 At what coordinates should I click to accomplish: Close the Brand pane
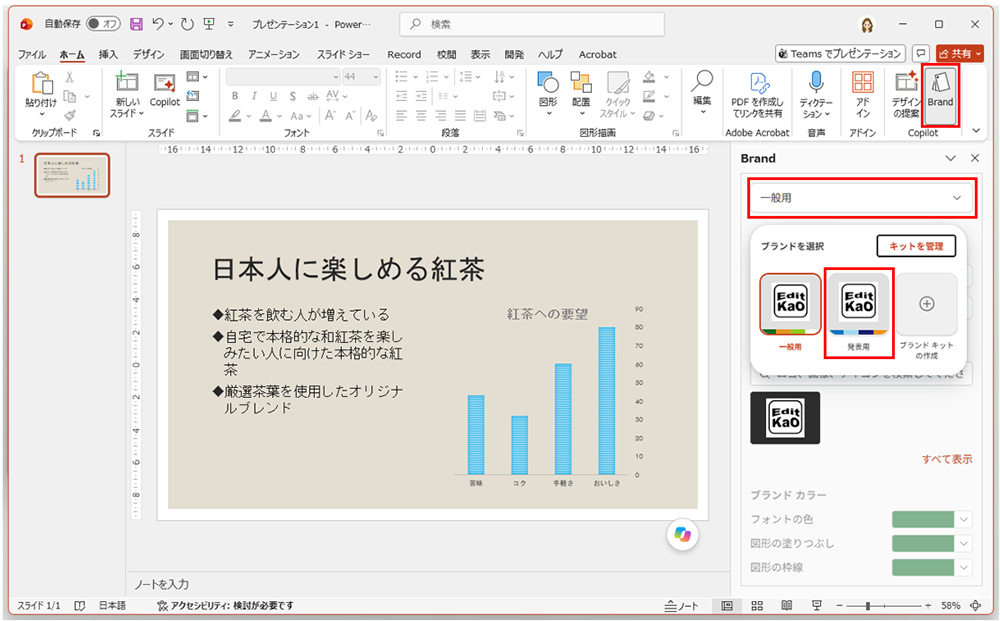tap(974, 158)
